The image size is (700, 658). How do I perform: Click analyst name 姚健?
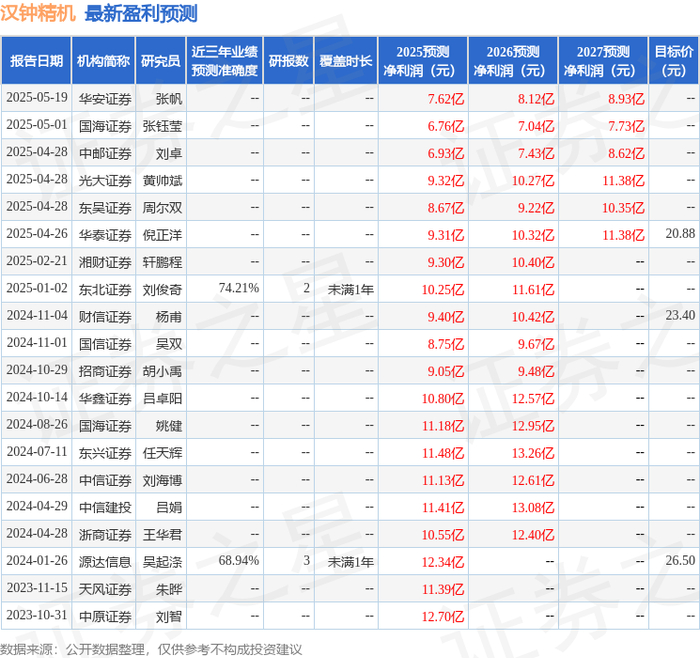tap(169, 426)
